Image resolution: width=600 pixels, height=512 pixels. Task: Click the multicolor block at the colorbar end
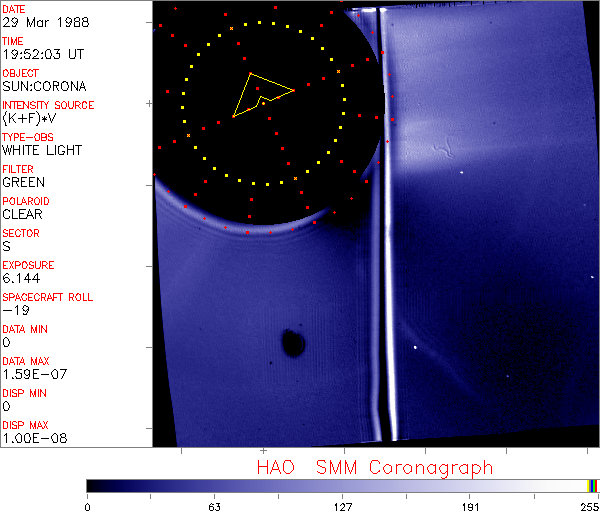(x=593, y=485)
